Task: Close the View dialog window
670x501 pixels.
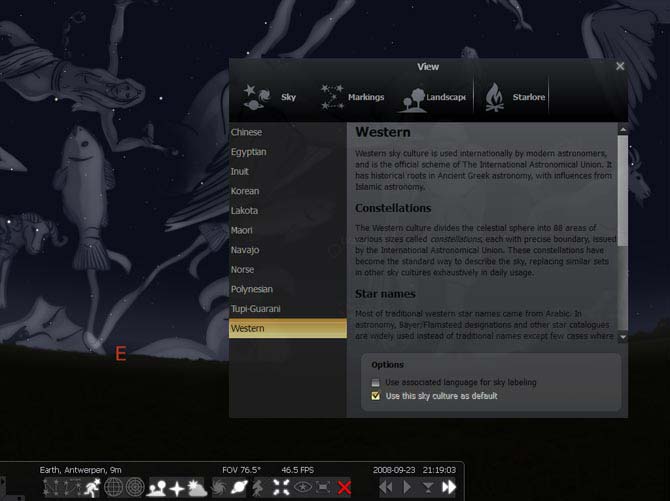Action: click(x=620, y=66)
